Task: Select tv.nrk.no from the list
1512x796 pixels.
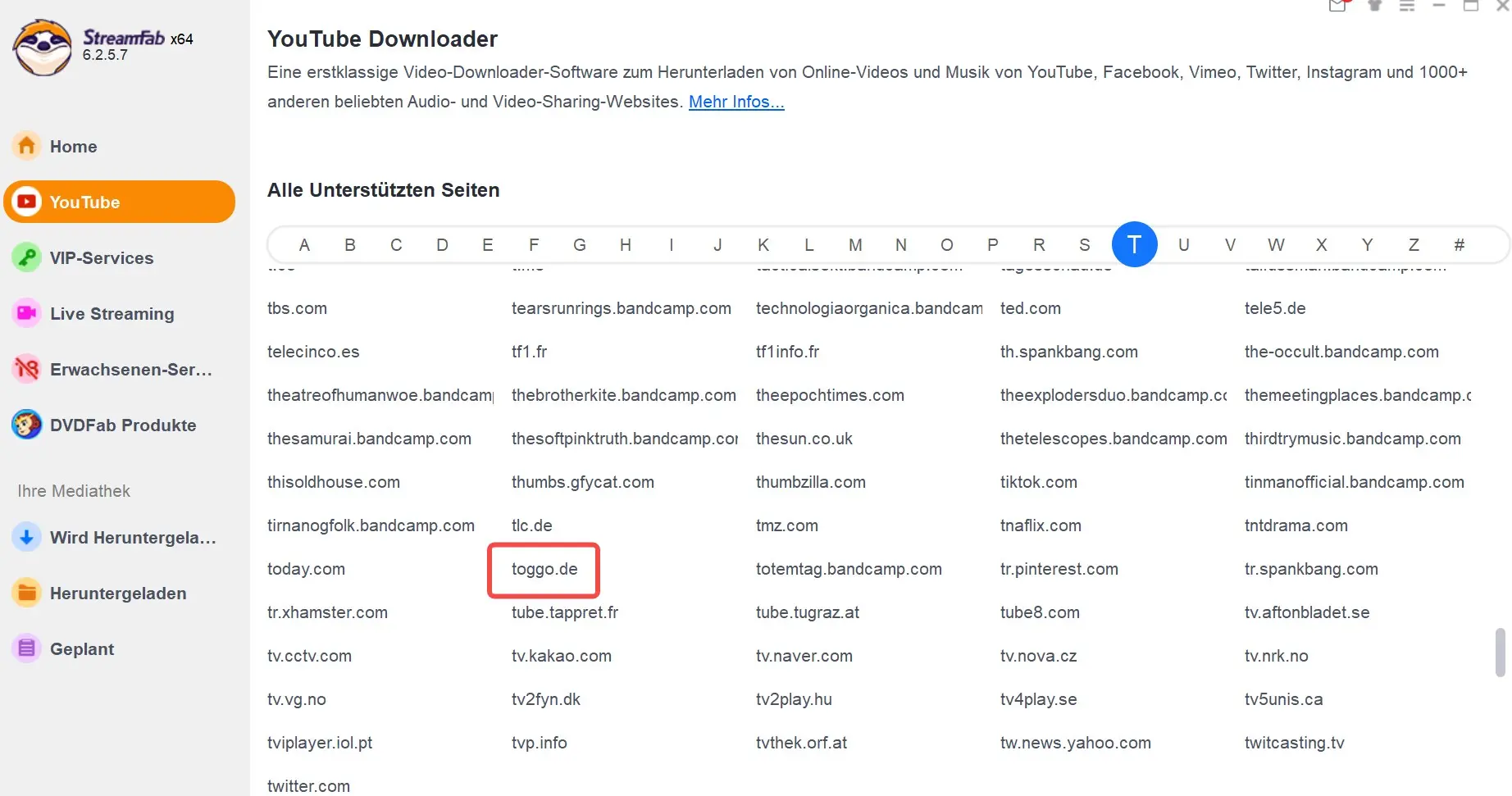Action: 1277,656
